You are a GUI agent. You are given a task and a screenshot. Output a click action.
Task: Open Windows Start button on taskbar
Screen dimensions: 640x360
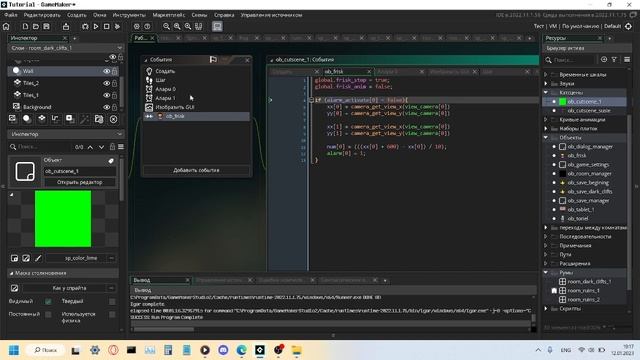[x=14, y=350]
